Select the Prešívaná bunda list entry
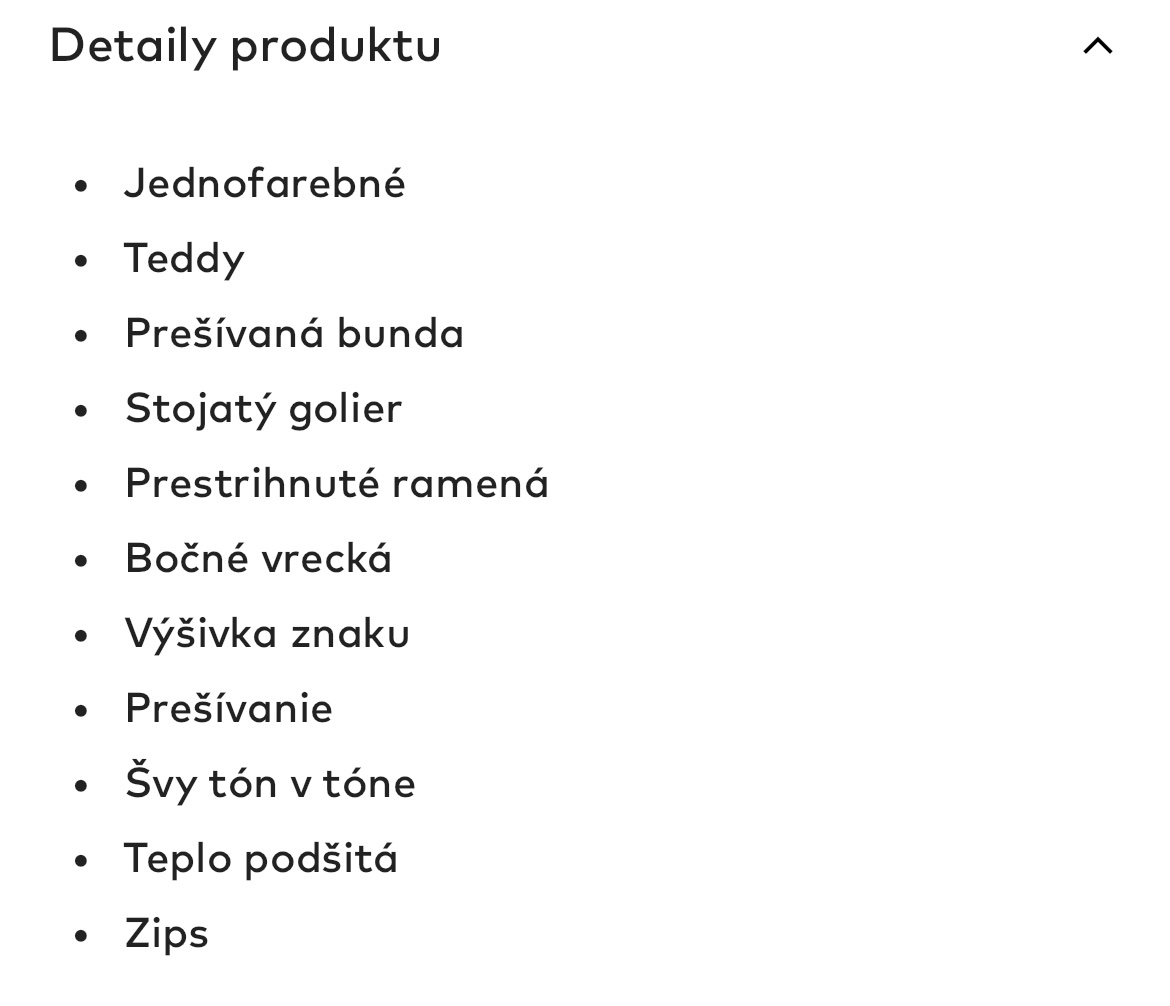The width and height of the screenshot is (1170, 1006). pos(294,334)
